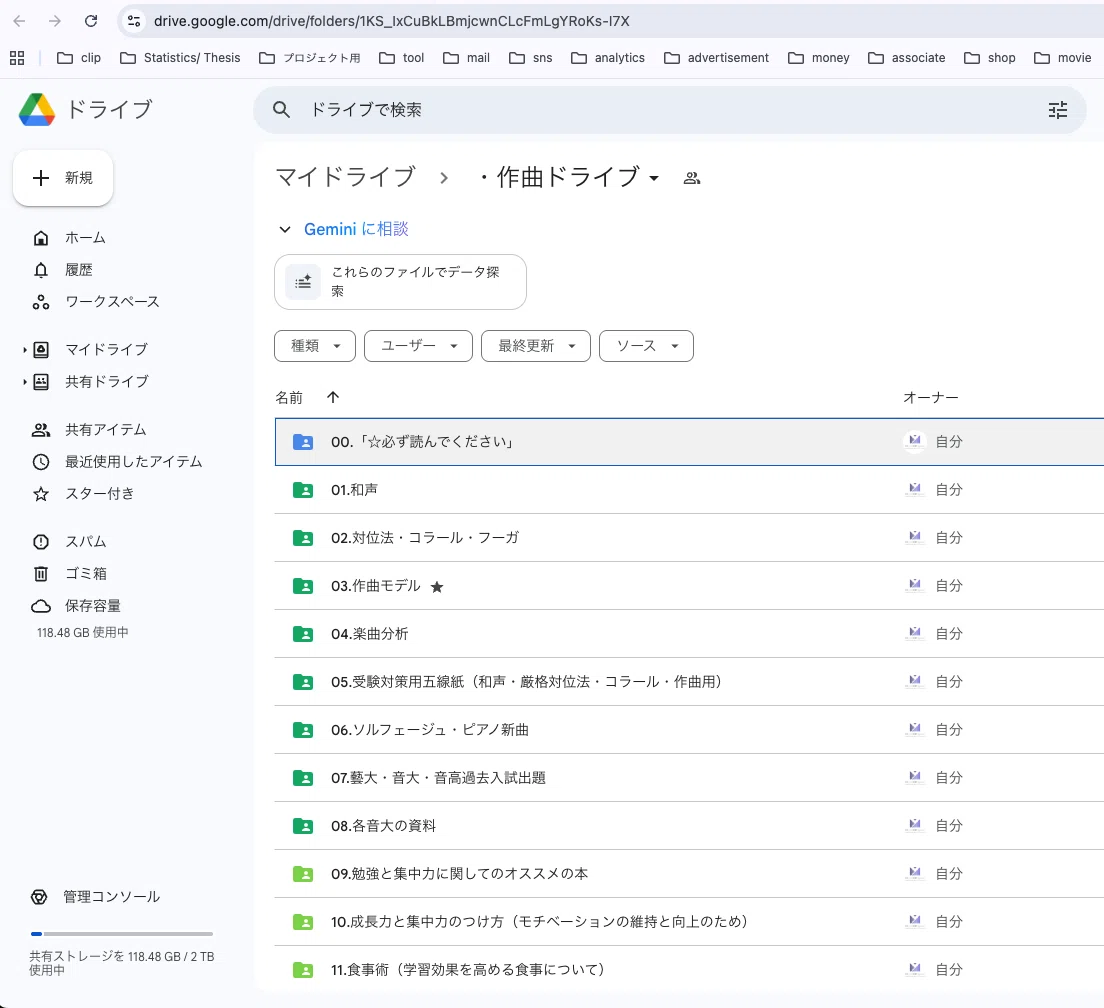Select 06.ソルフェージュ・ピアノ新曲 folder name
This screenshot has height=1008, width=1104.
point(429,730)
